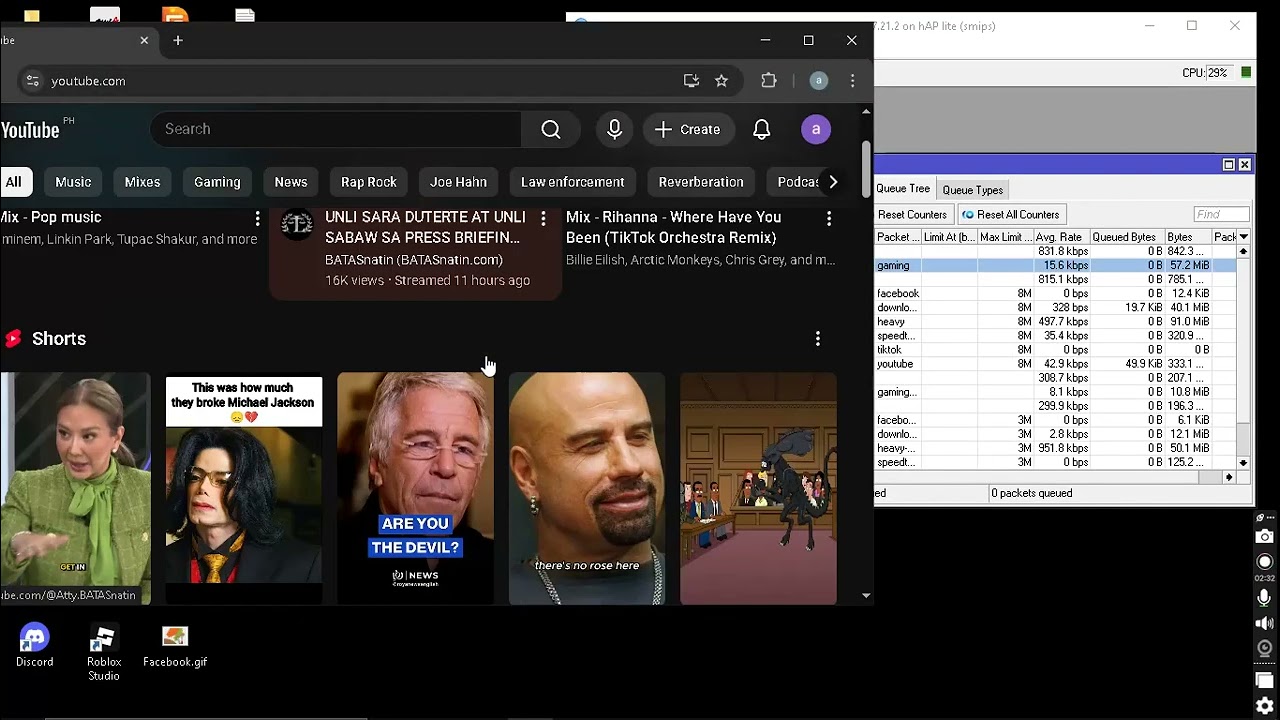Open Chrome three-dot menu
Image resolution: width=1280 pixels, height=720 pixels.
click(x=852, y=81)
